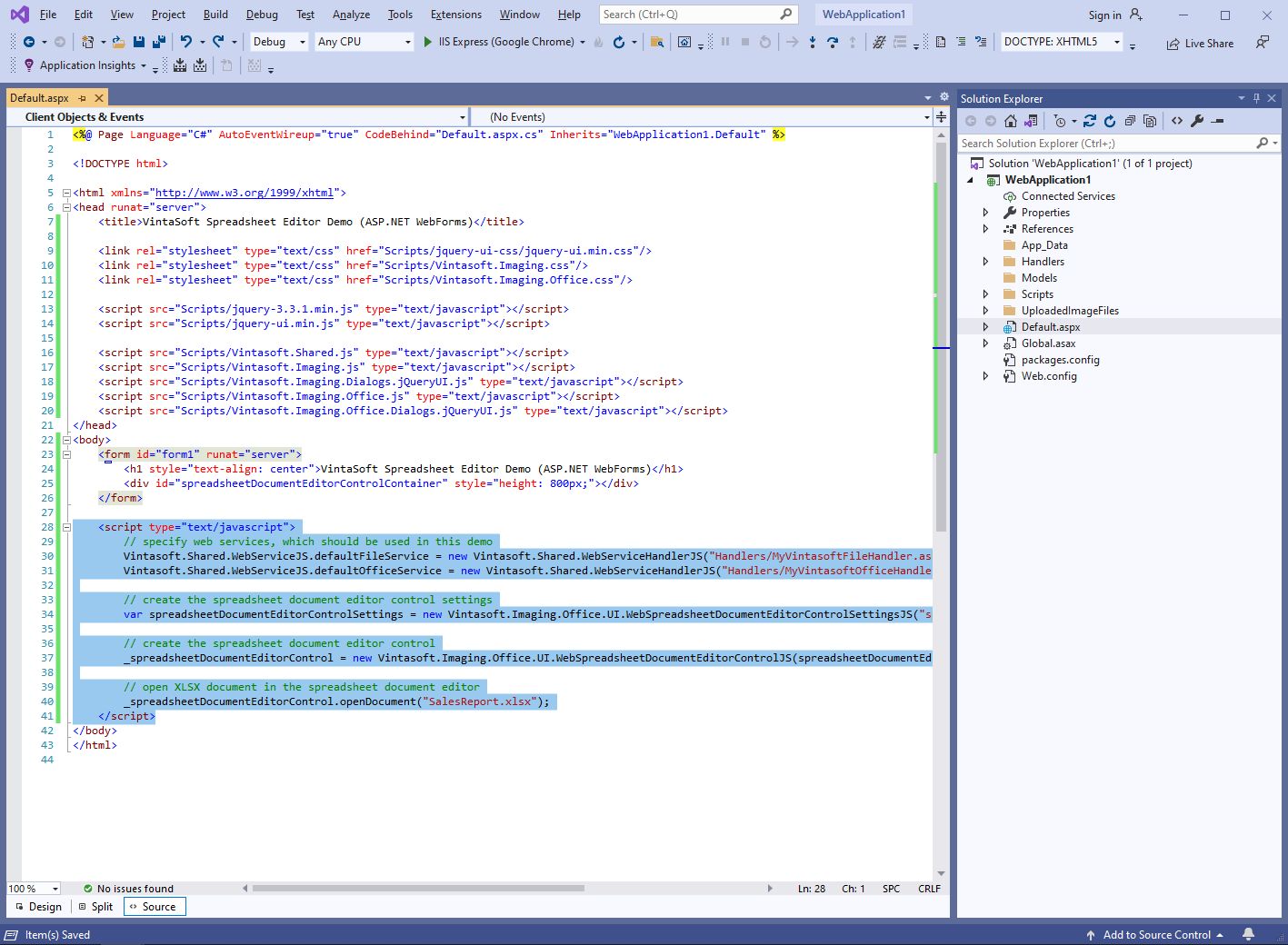Click Sync with Active Document icon

tap(1090, 121)
